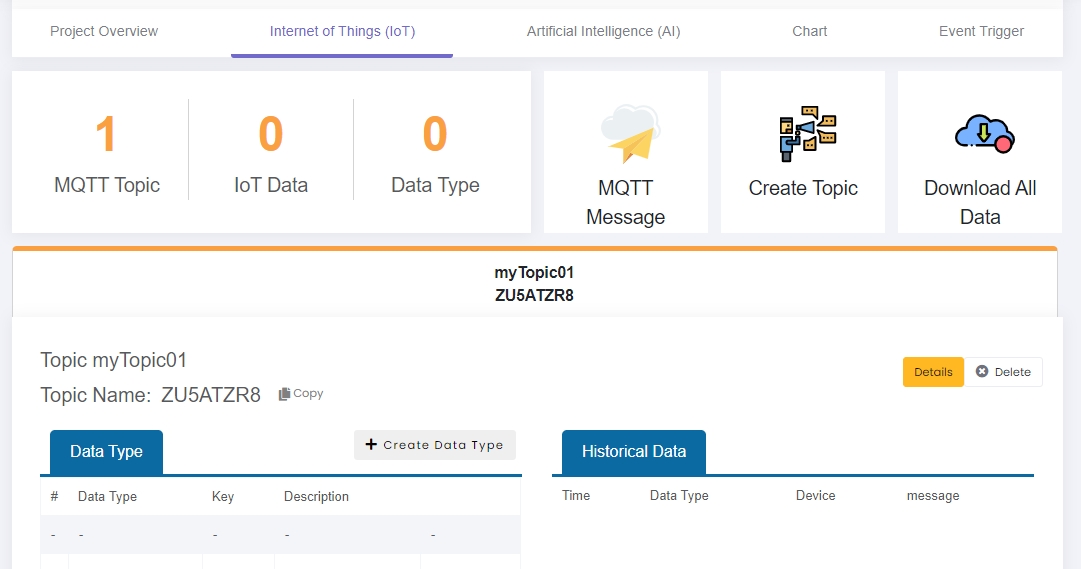
Task: Delete the myTopic01 topic
Action: tap(1003, 372)
